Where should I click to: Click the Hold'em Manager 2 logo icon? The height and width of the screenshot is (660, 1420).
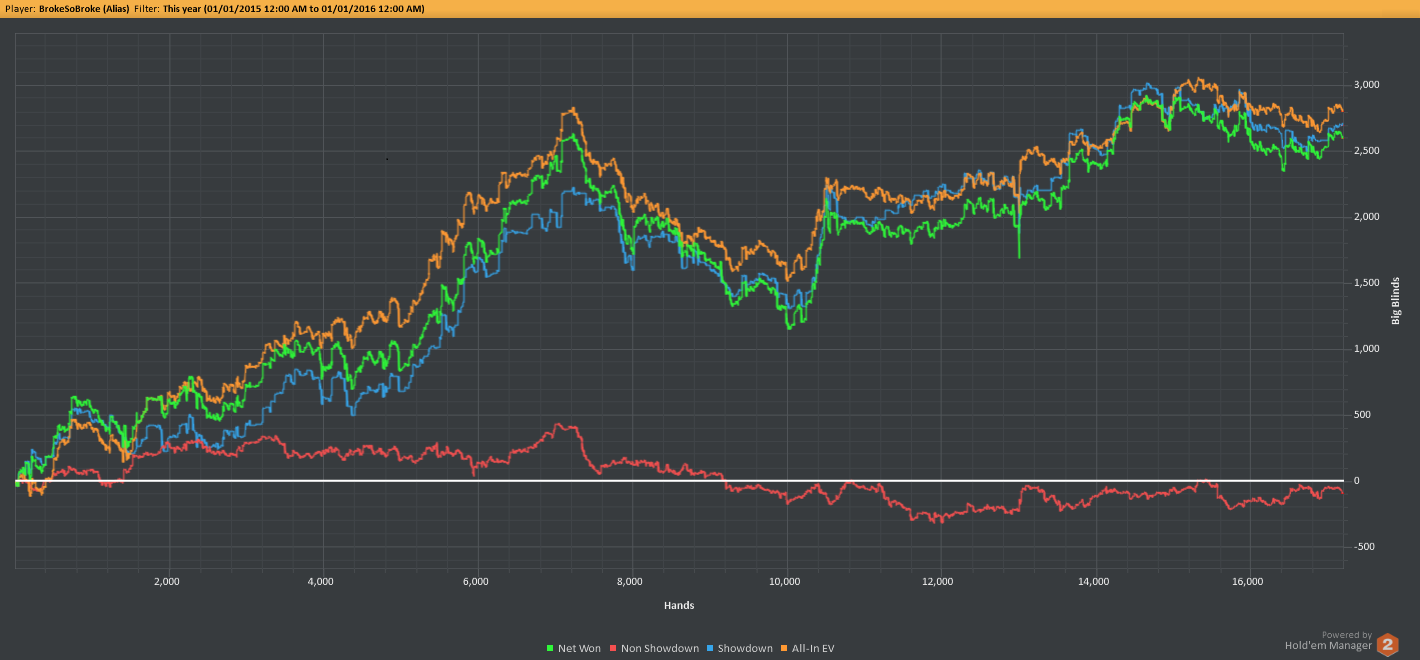point(1388,645)
